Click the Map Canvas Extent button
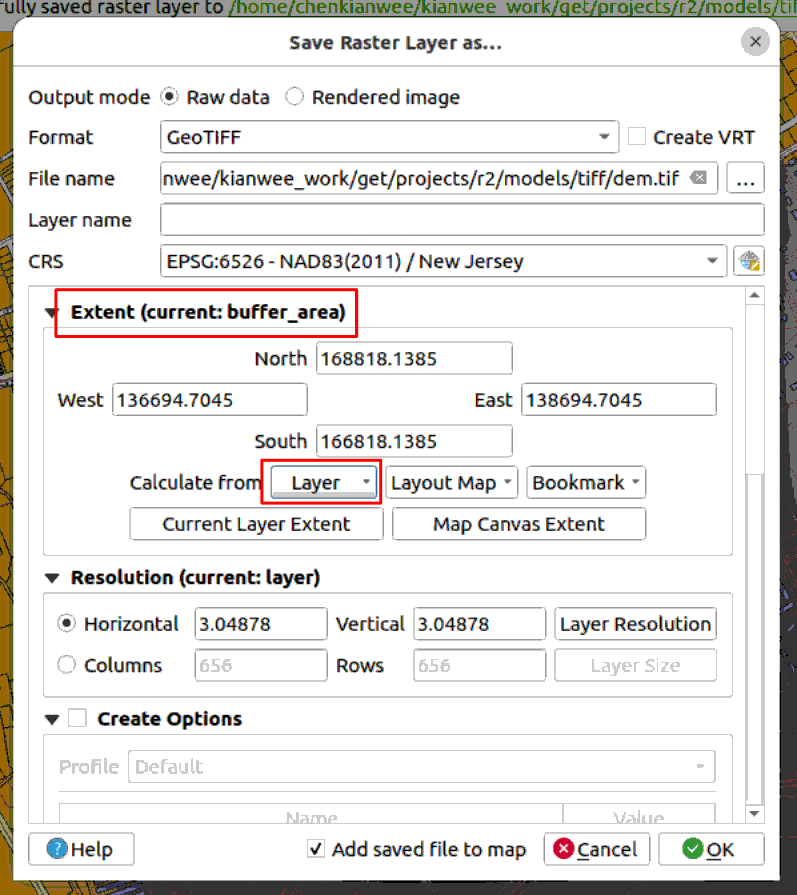This screenshot has height=895, width=797. [518, 524]
